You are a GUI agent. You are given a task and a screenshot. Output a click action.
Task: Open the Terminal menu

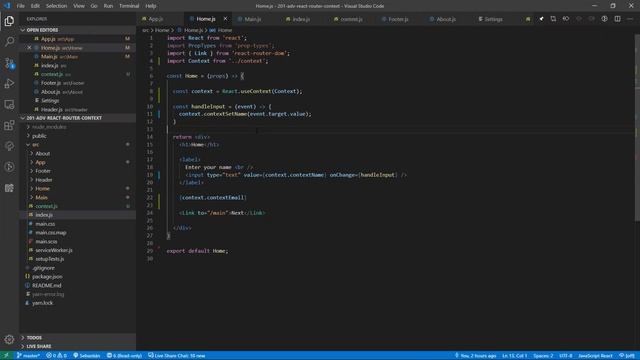click(129, 6)
